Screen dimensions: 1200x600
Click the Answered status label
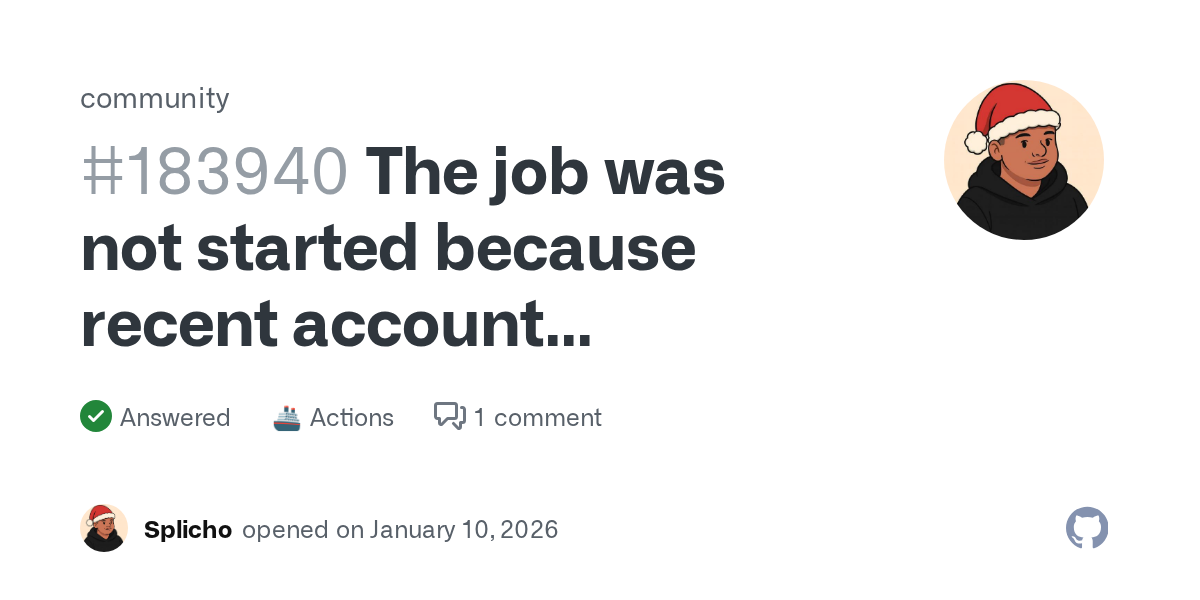tap(175, 417)
